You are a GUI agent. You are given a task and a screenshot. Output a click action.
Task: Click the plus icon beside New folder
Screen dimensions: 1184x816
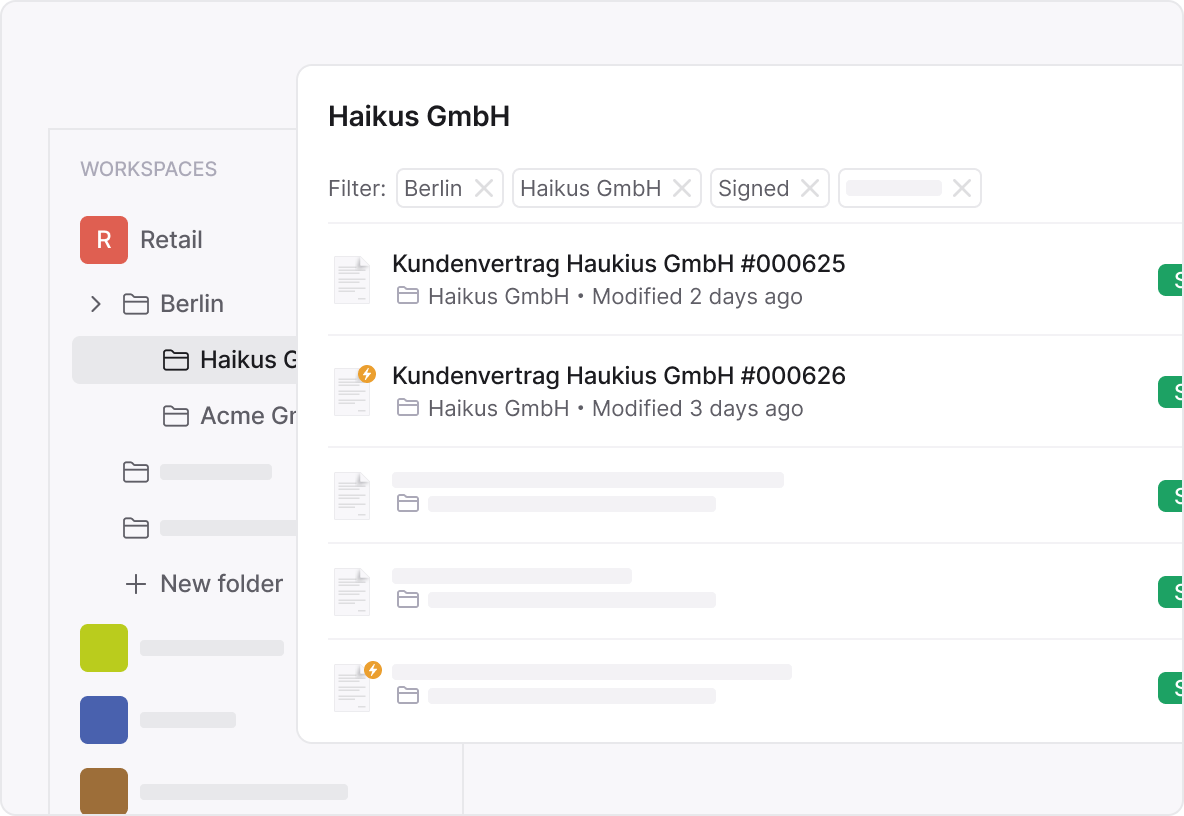point(136,584)
